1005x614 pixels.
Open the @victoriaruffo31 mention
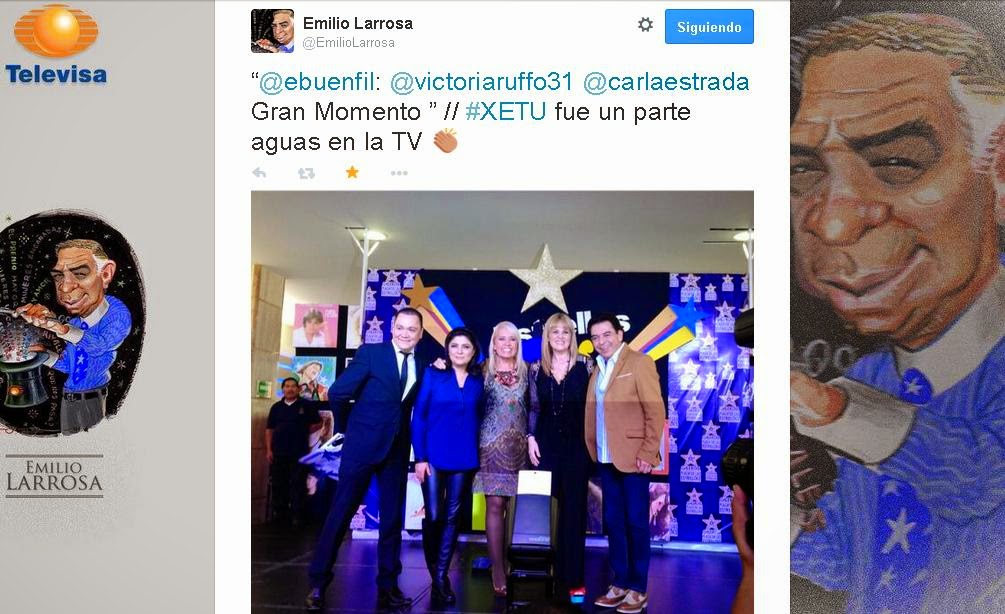[x=481, y=81]
